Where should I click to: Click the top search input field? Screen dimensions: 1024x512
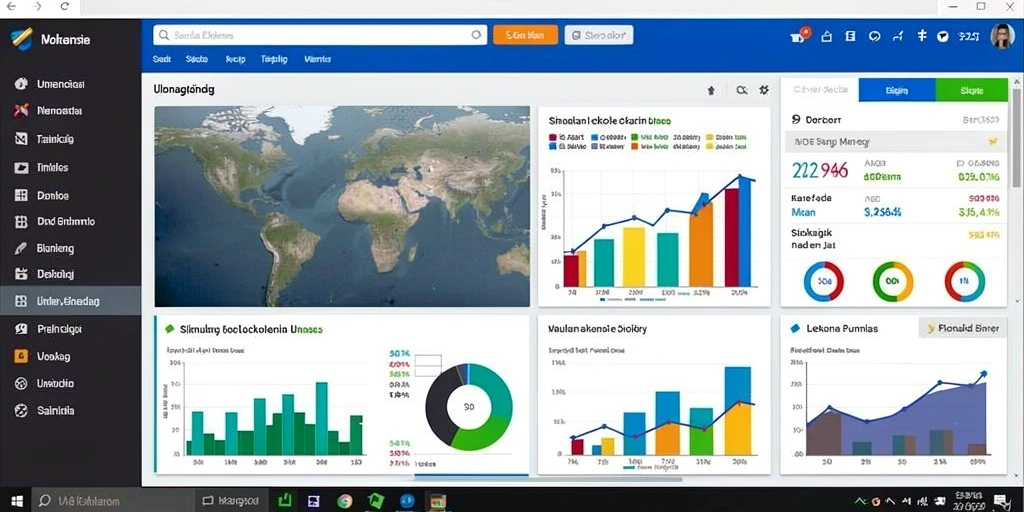pos(320,35)
